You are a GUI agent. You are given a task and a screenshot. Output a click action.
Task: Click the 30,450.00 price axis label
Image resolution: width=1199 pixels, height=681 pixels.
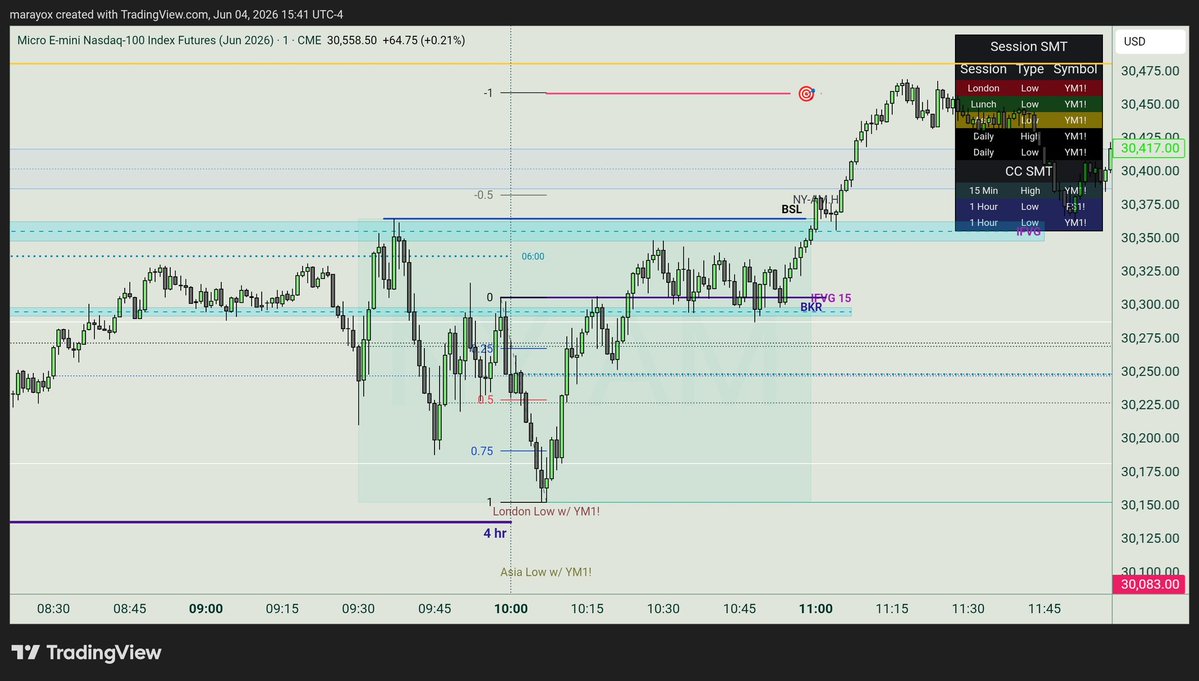tap(1149, 105)
